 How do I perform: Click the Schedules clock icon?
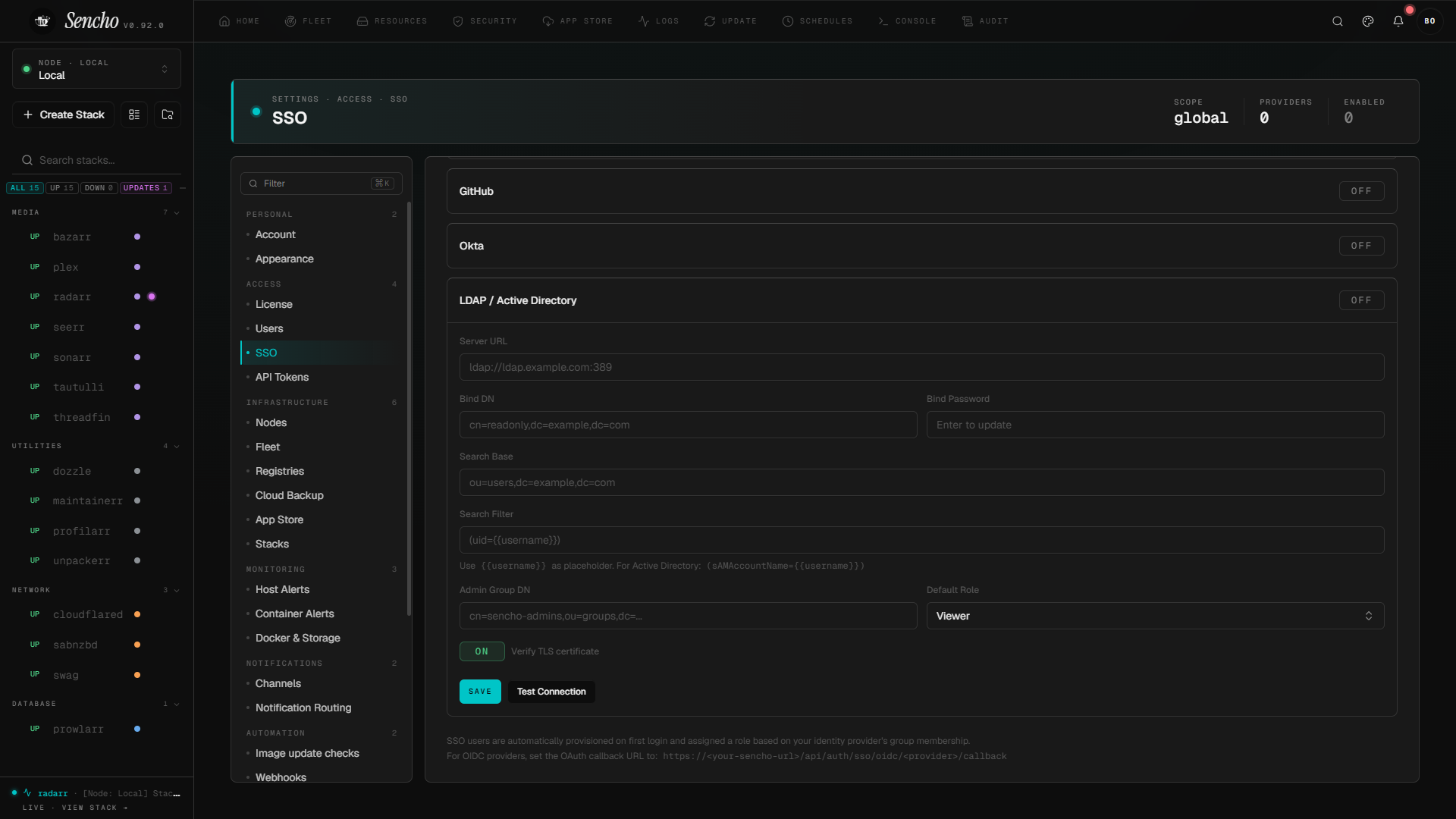pos(788,21)
